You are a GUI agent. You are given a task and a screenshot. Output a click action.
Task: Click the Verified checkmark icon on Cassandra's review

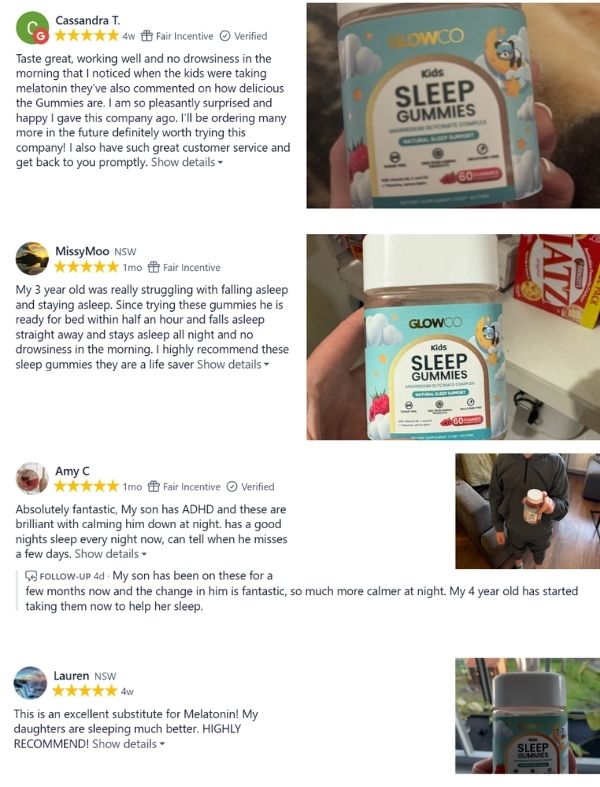point(225,36)
